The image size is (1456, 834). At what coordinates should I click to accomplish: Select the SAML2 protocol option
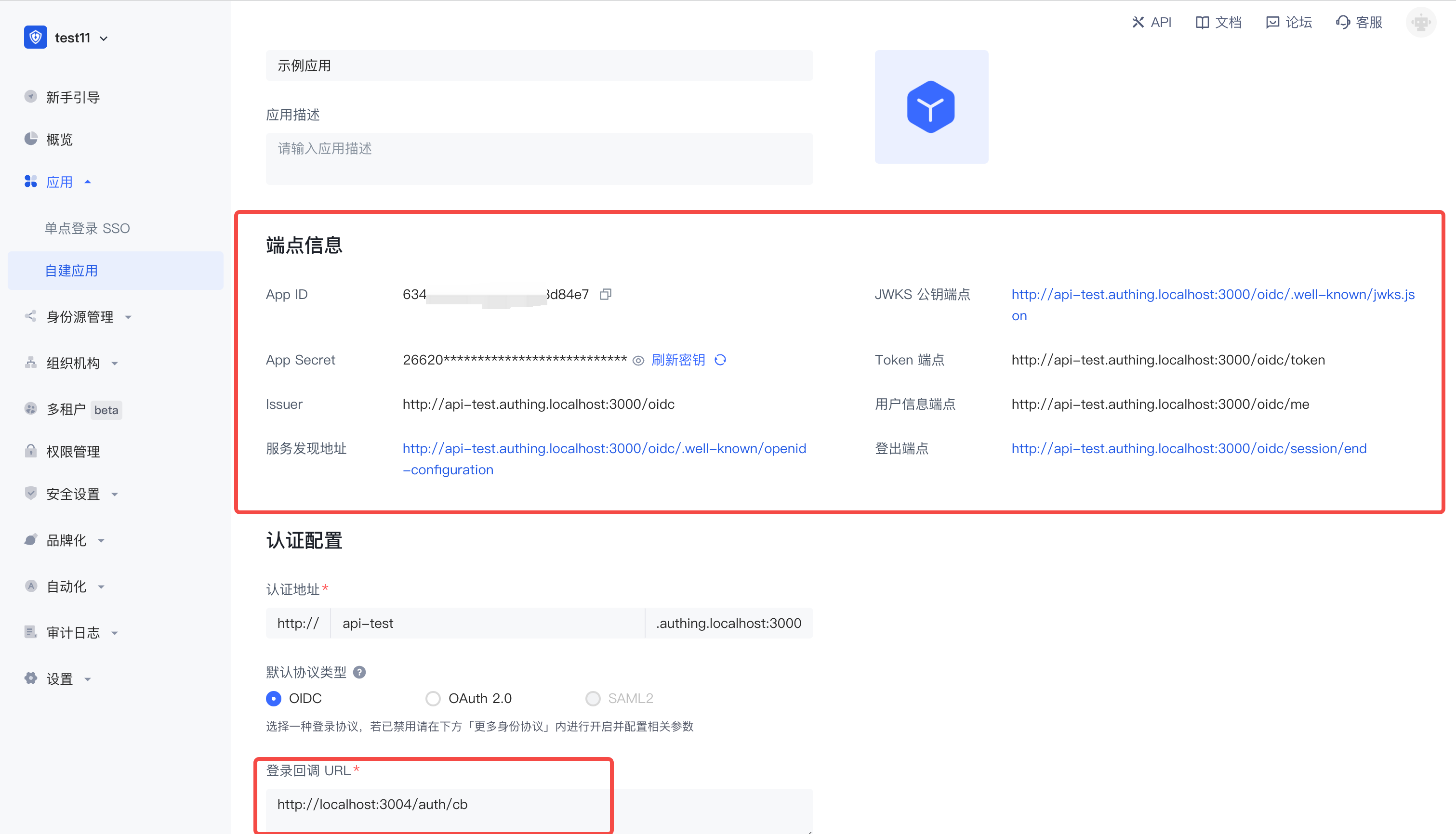pos(593,698)
